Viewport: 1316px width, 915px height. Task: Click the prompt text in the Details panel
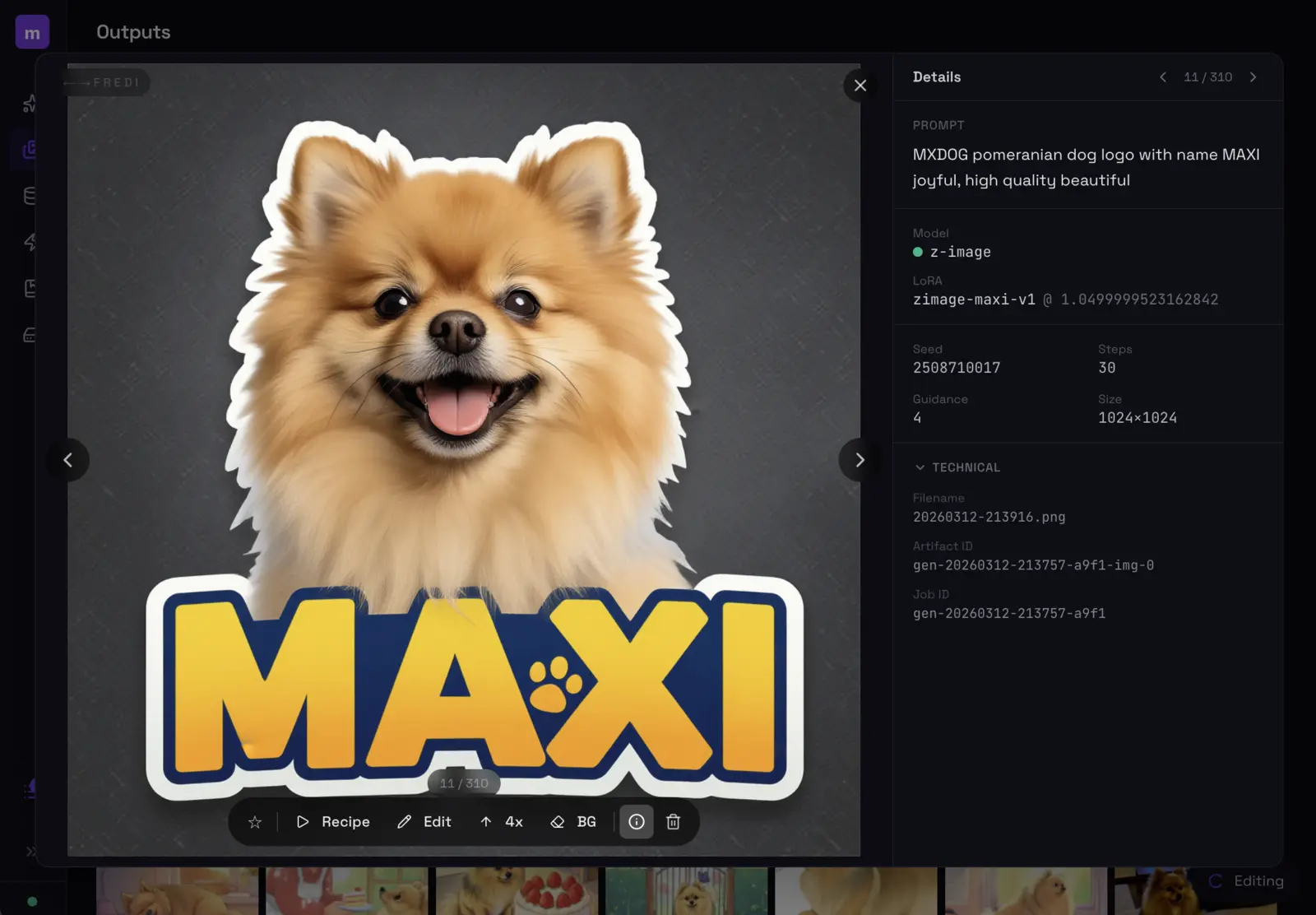(x=1086, y=167)
